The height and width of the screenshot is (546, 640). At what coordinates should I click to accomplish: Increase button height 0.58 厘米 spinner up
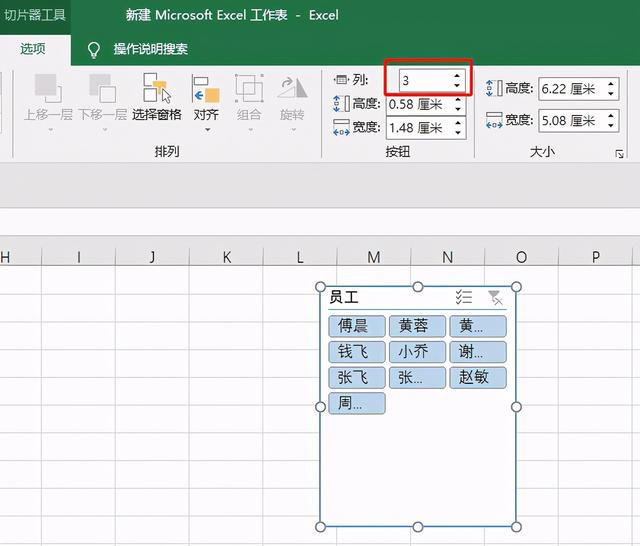click(x=458, y=100)
